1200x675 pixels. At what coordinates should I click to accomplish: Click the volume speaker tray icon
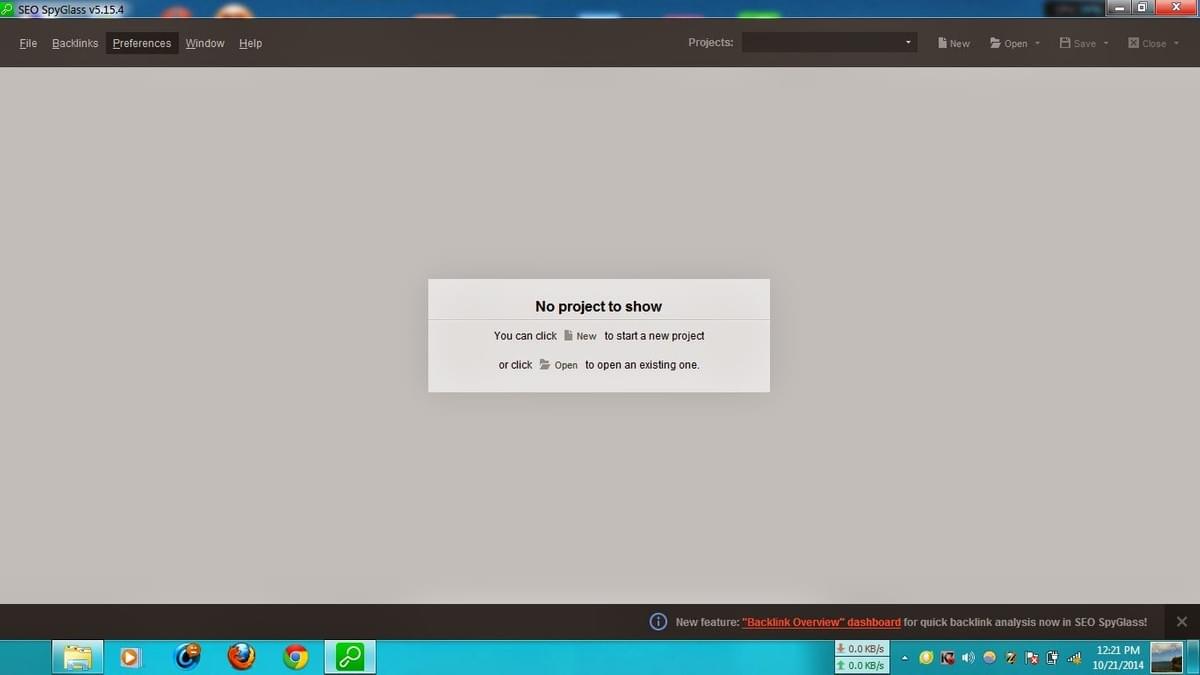[x=967, y=657]
